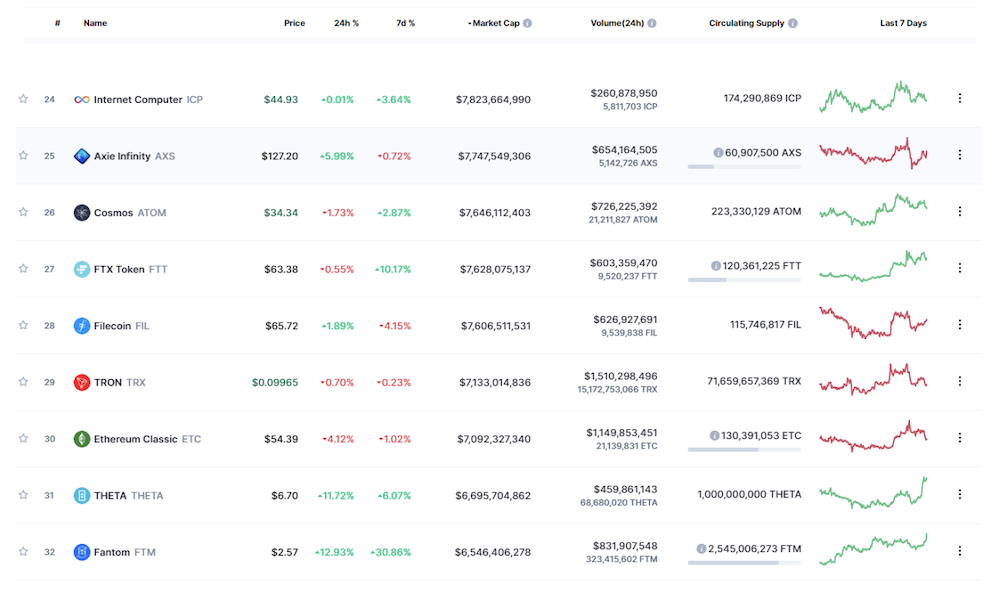This screenshot has height=598, width=1000.
Task: Click the Last 7 Days header
Action: pyautogui.click(x=903, y=23)
